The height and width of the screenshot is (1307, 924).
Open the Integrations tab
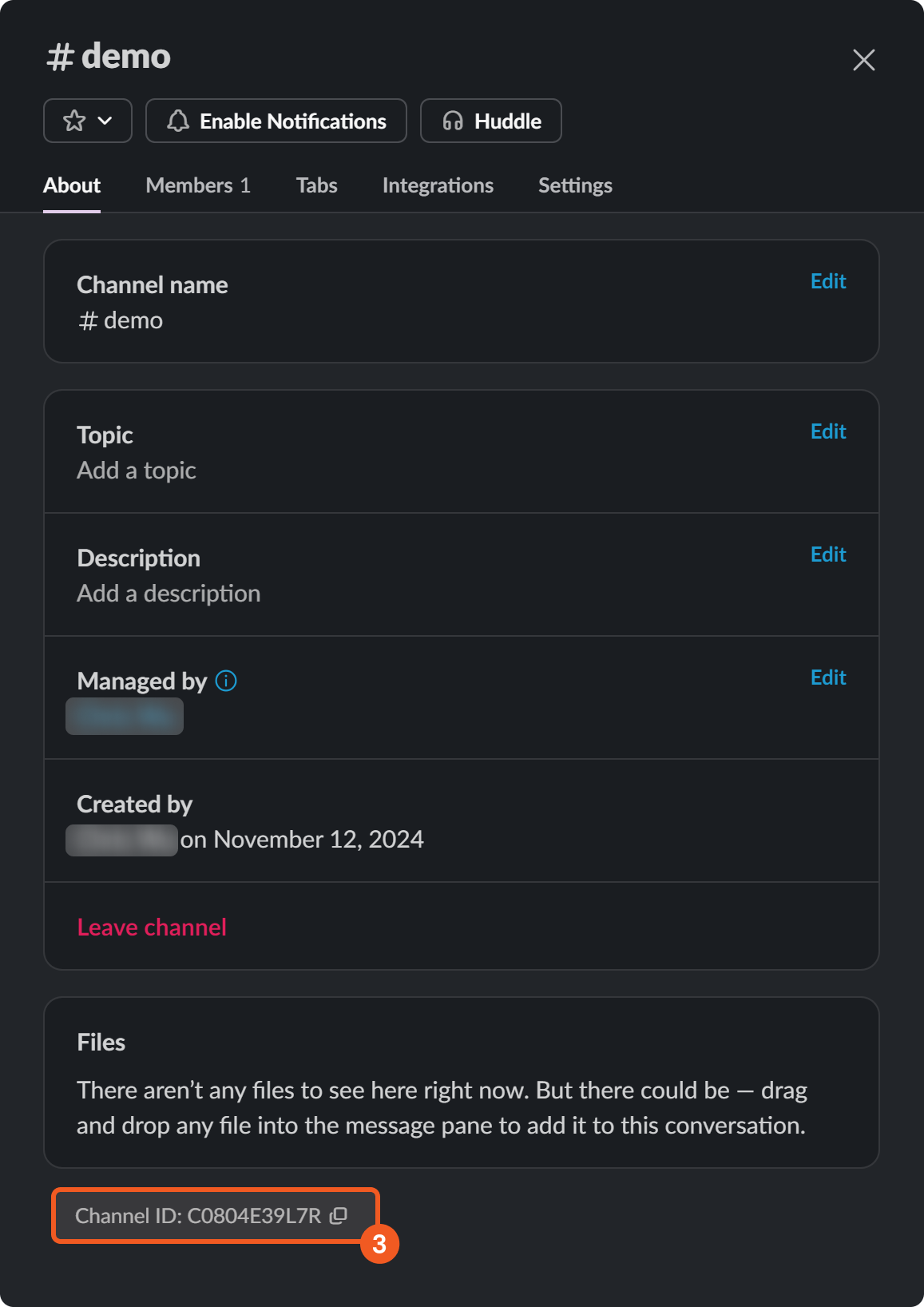click(x=438, y=185)
